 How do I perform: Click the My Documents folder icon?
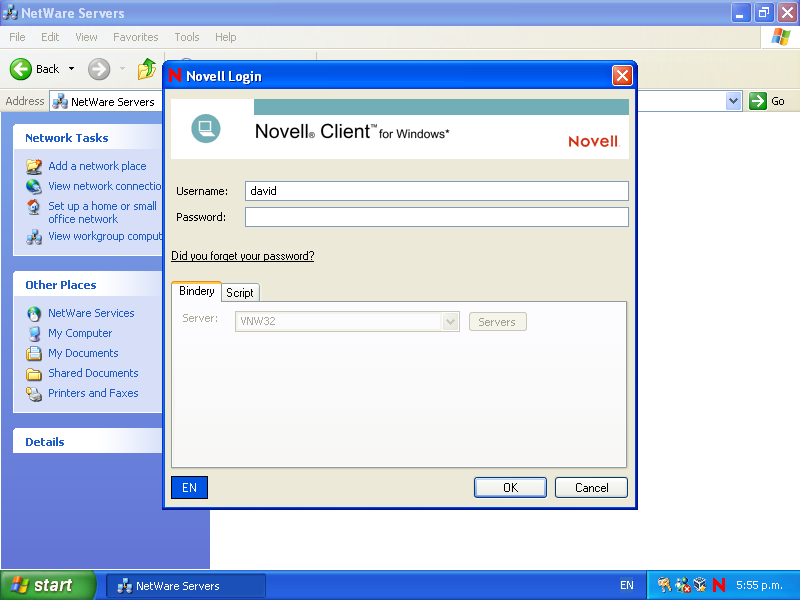point(34,354)
